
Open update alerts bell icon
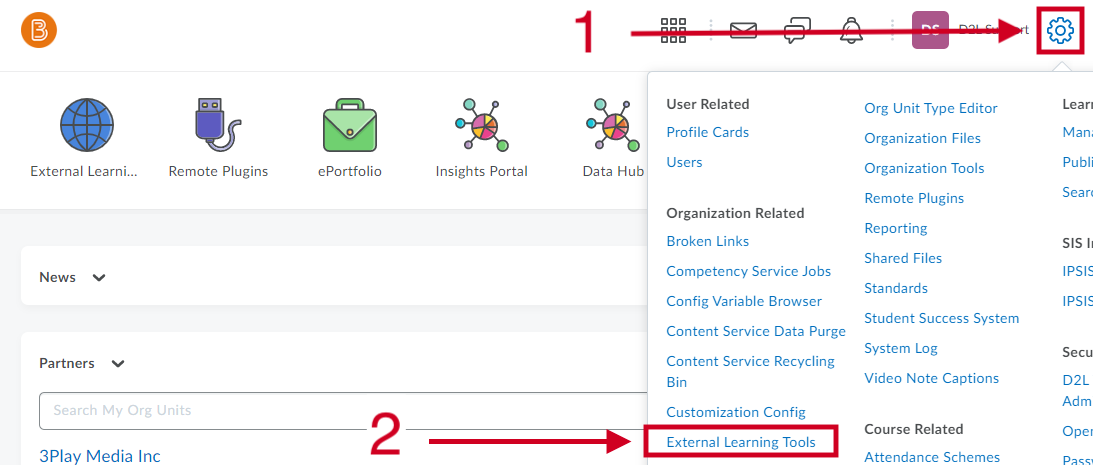[850, 31]
